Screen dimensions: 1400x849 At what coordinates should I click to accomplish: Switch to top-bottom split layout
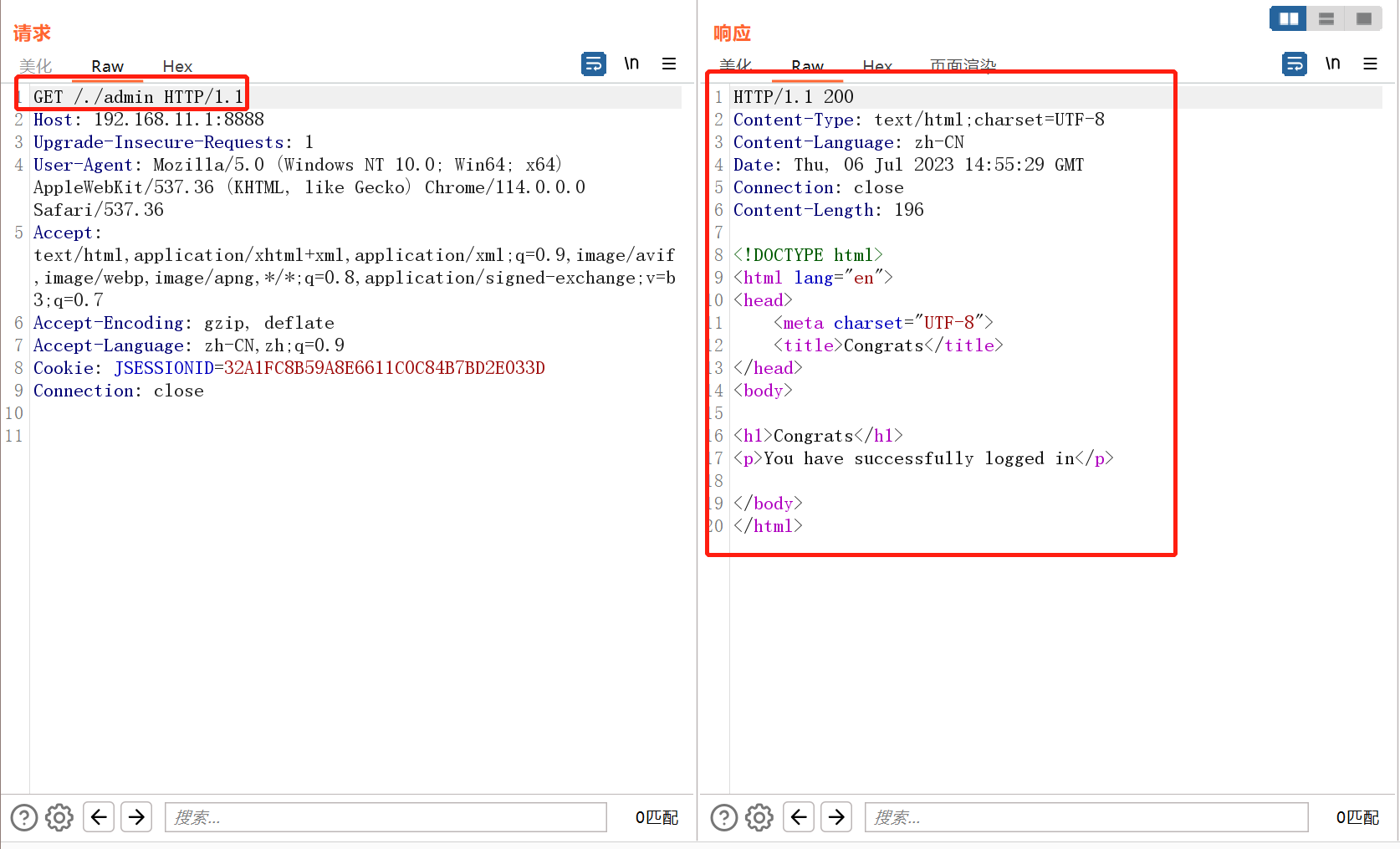coord(1326,18)
